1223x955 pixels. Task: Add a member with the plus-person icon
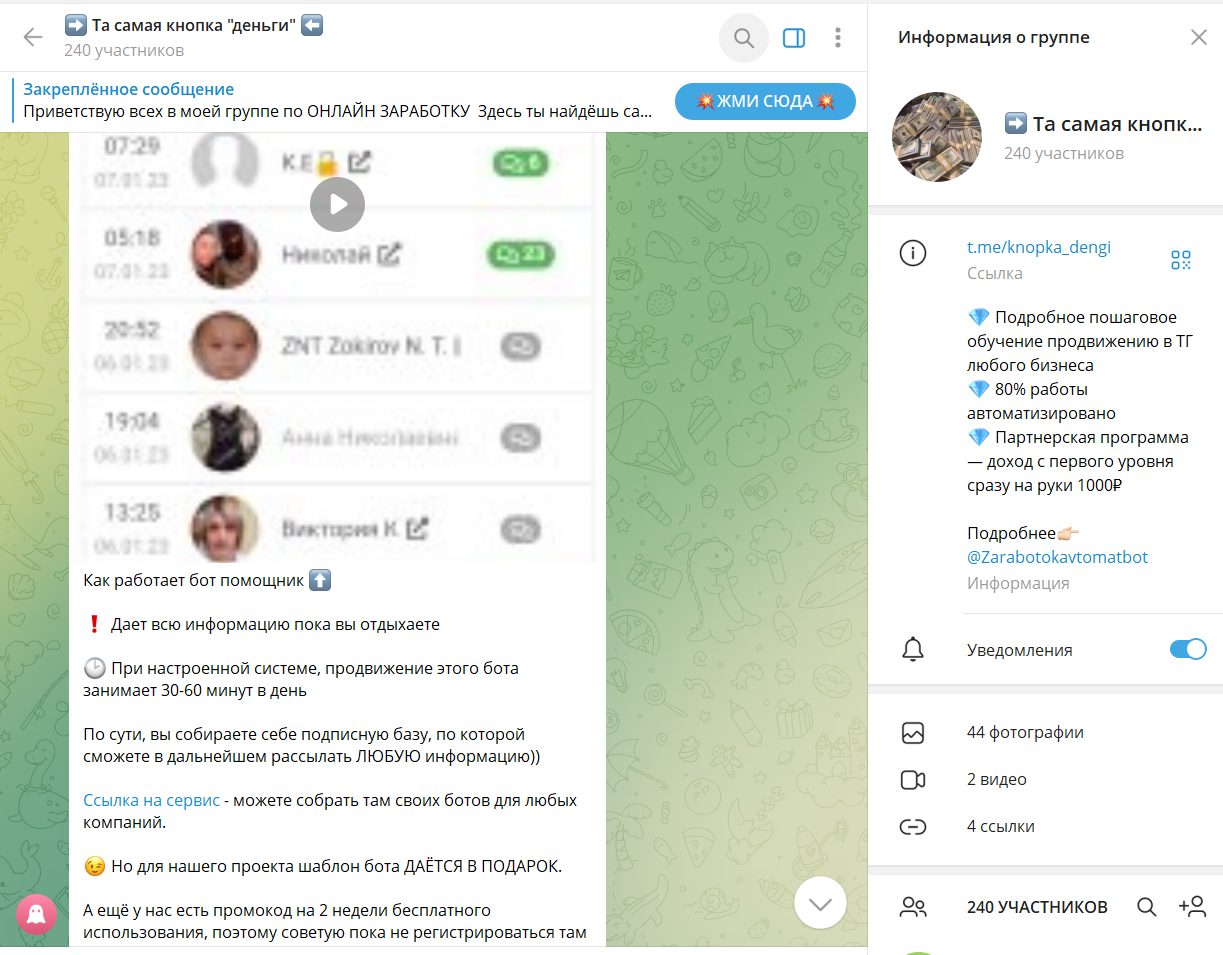(x=1192, y=907)
